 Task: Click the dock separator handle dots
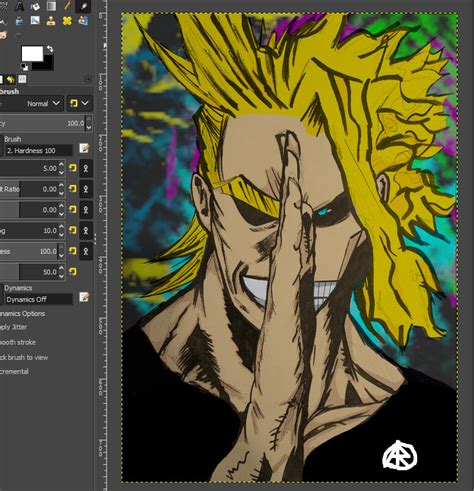[x=95, y=239]
